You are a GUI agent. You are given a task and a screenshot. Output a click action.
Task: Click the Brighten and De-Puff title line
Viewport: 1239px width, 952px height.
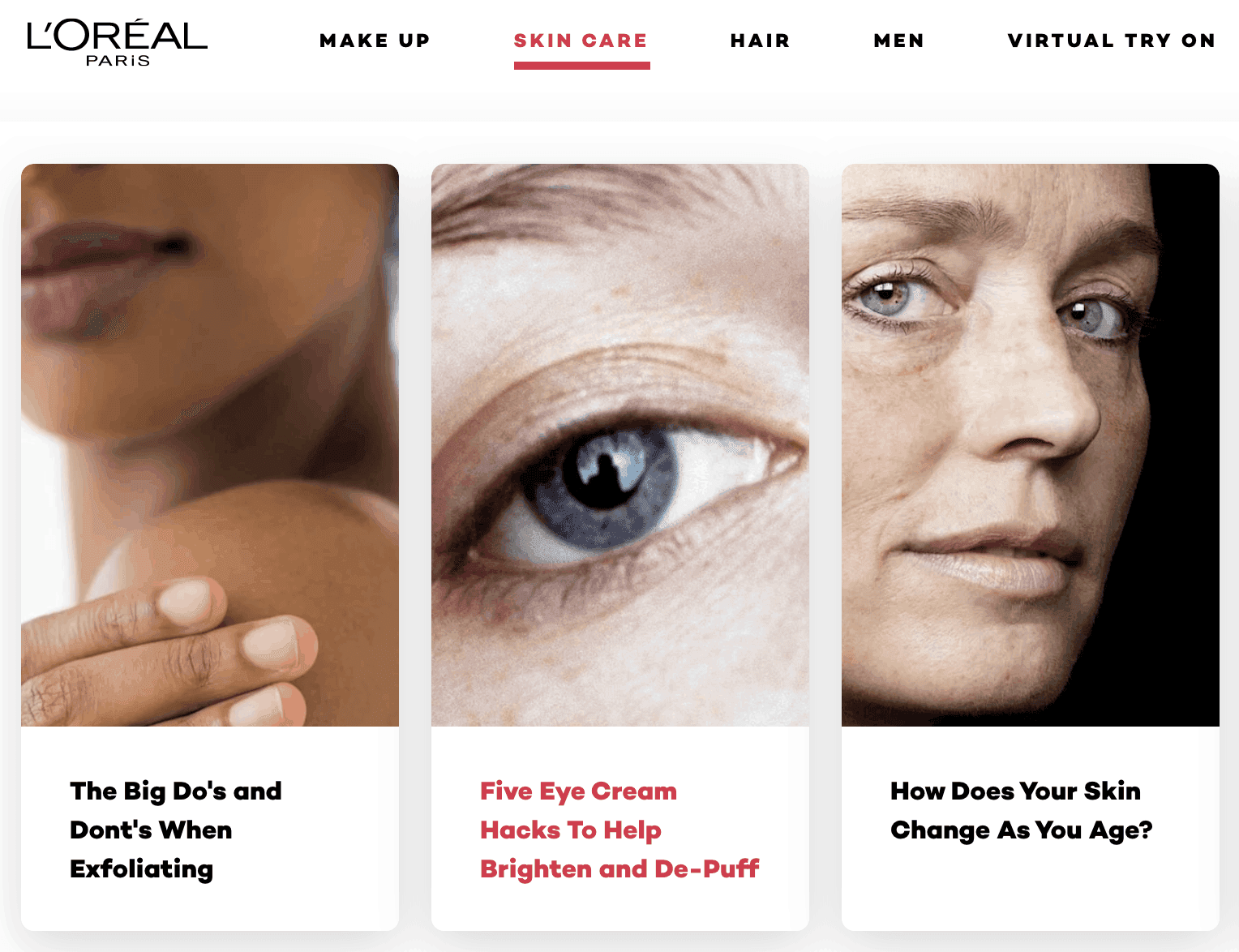click(x=619, y=868)
